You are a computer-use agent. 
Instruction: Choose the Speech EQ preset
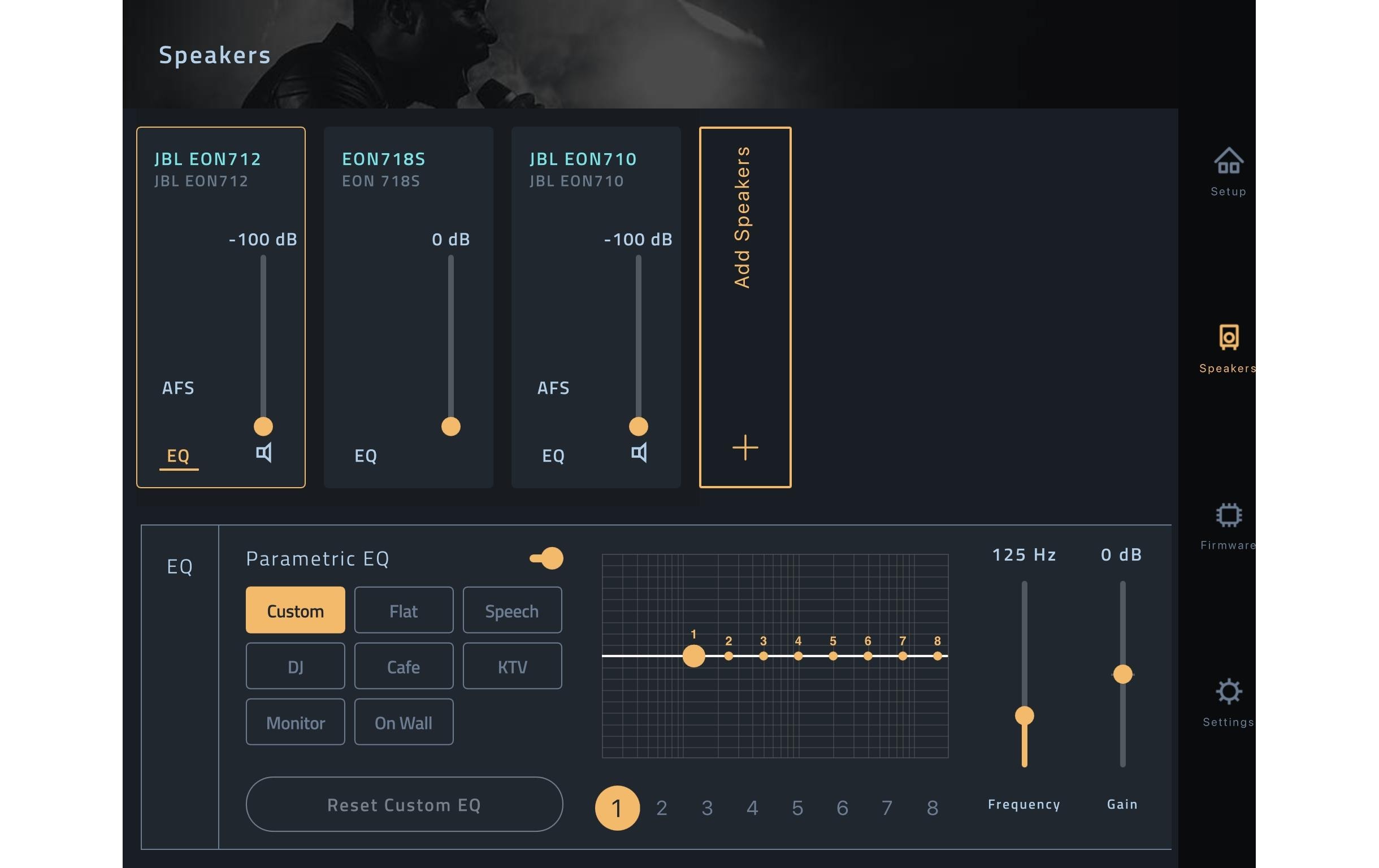point(512,610)
